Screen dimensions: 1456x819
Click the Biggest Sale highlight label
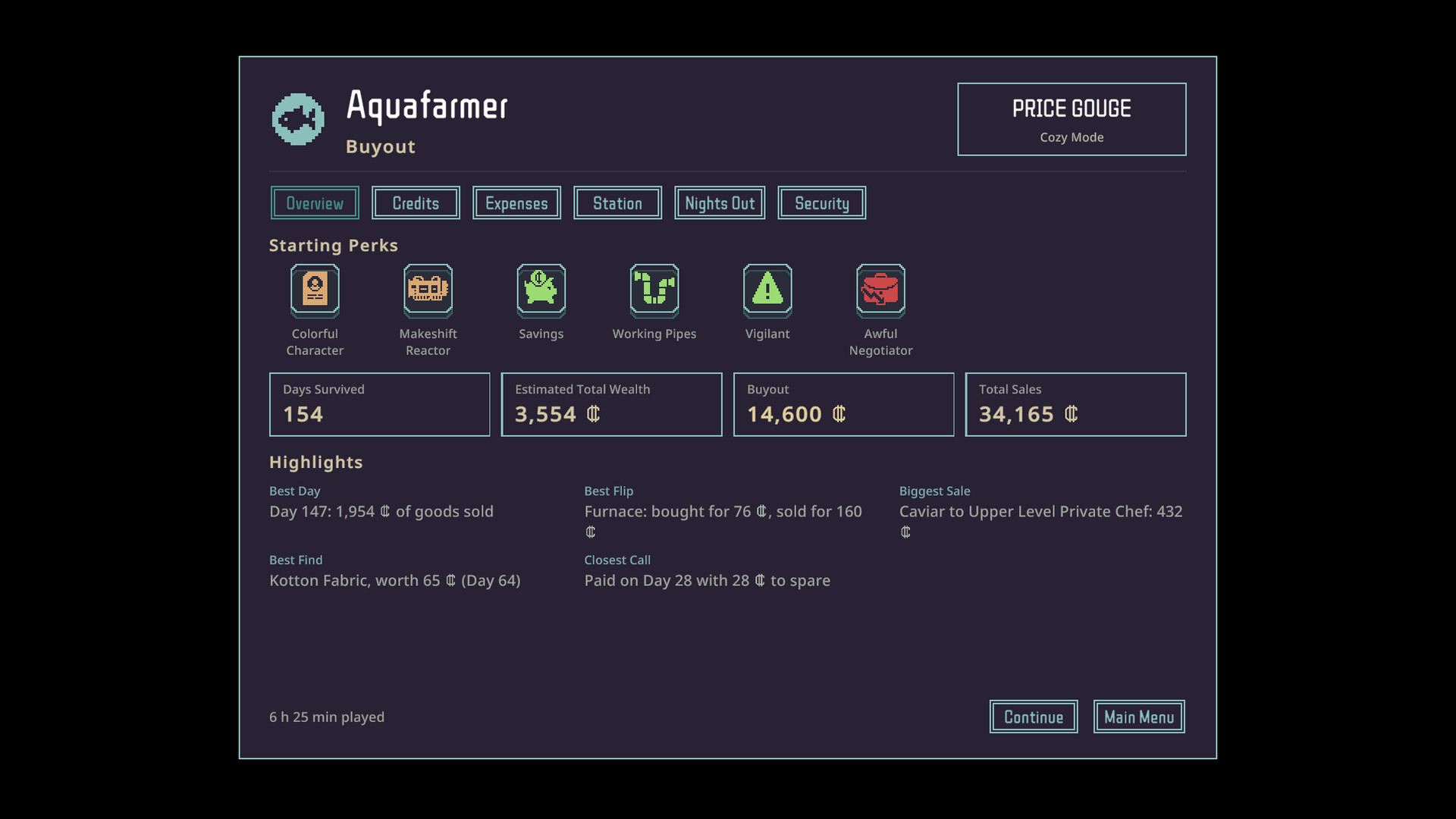[x=935, y=491]
